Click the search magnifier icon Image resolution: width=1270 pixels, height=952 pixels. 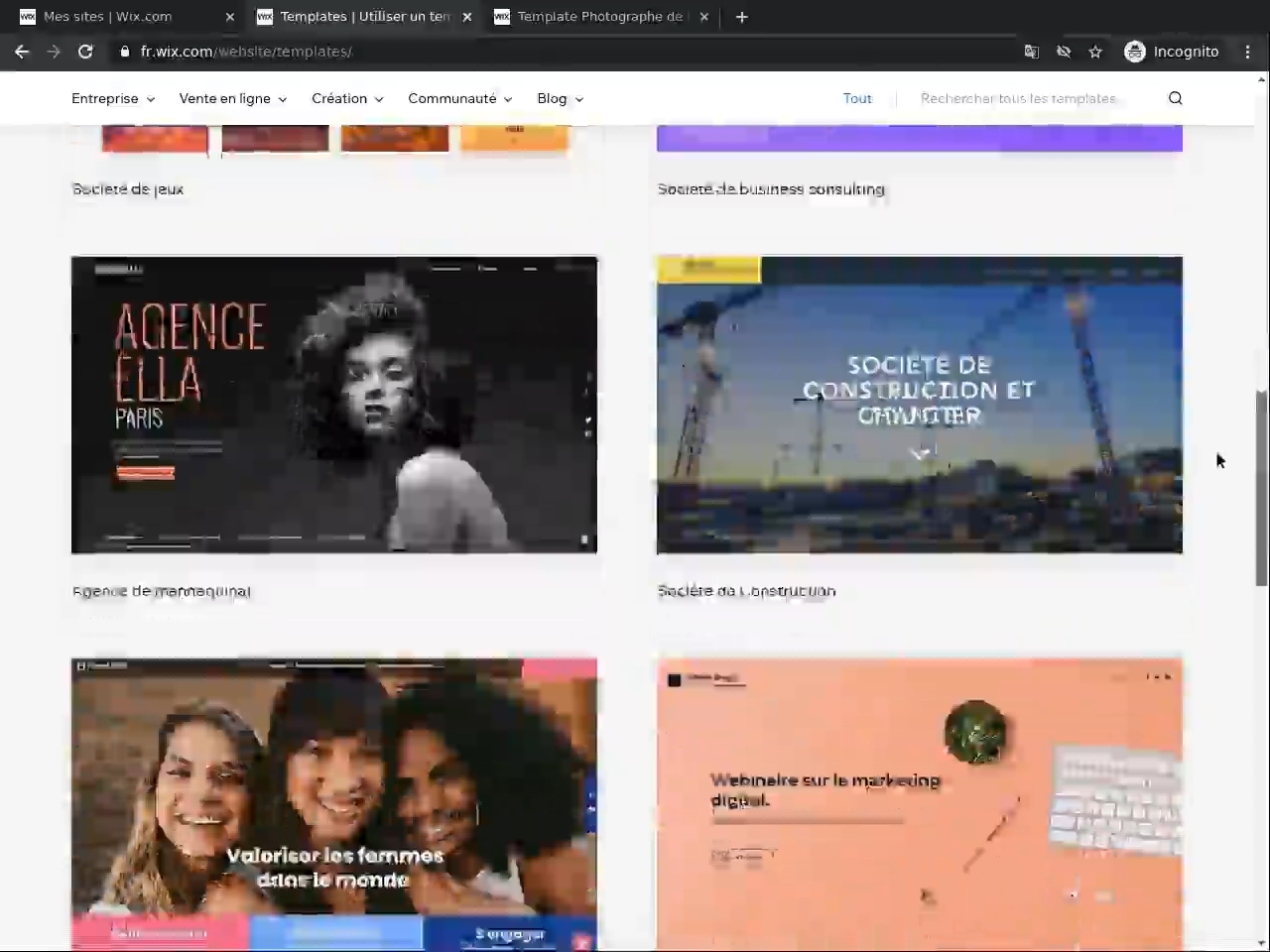pos(1176,98)
